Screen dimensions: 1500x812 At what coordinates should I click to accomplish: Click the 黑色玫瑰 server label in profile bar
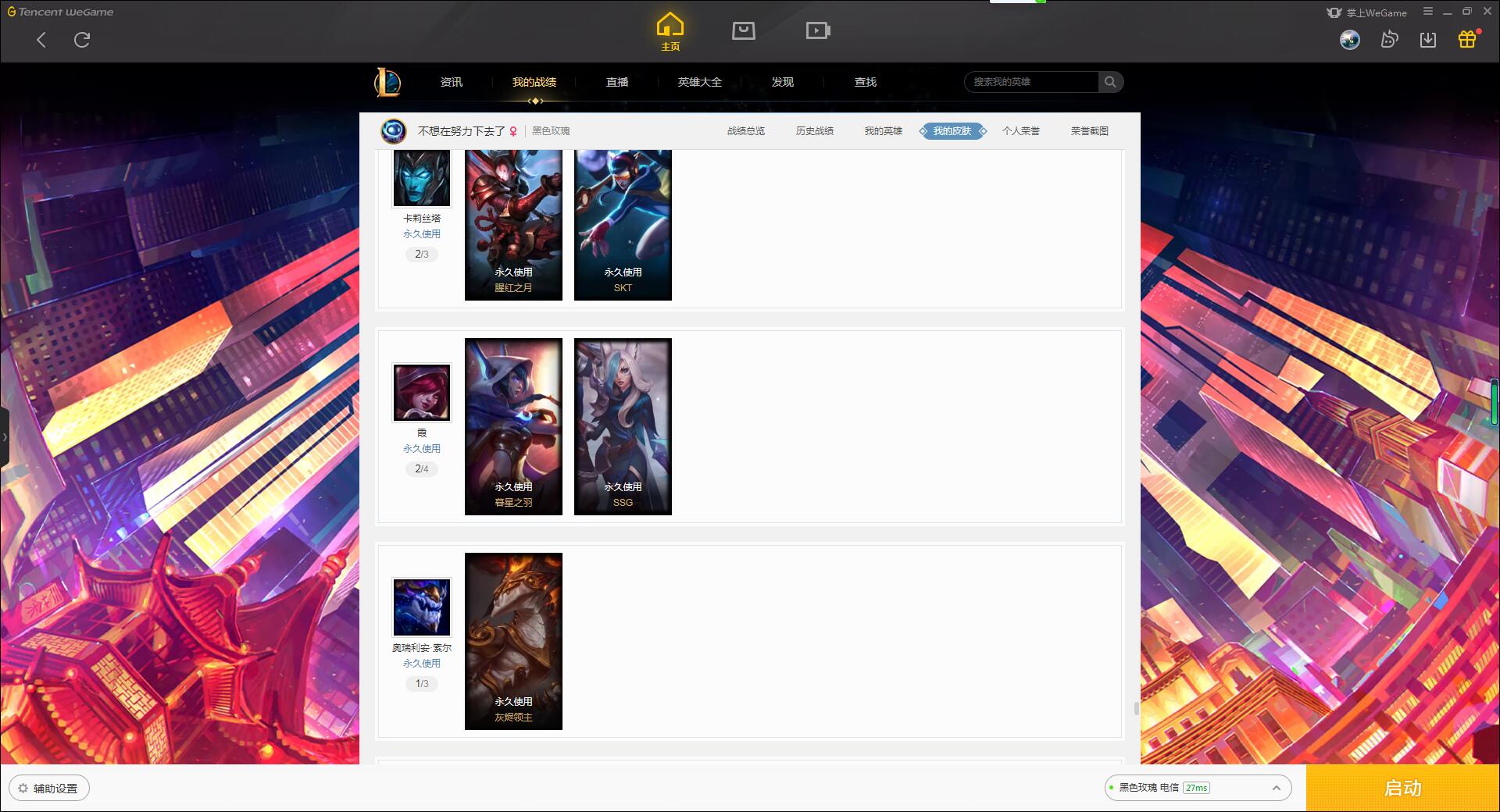tap(551, 131)
